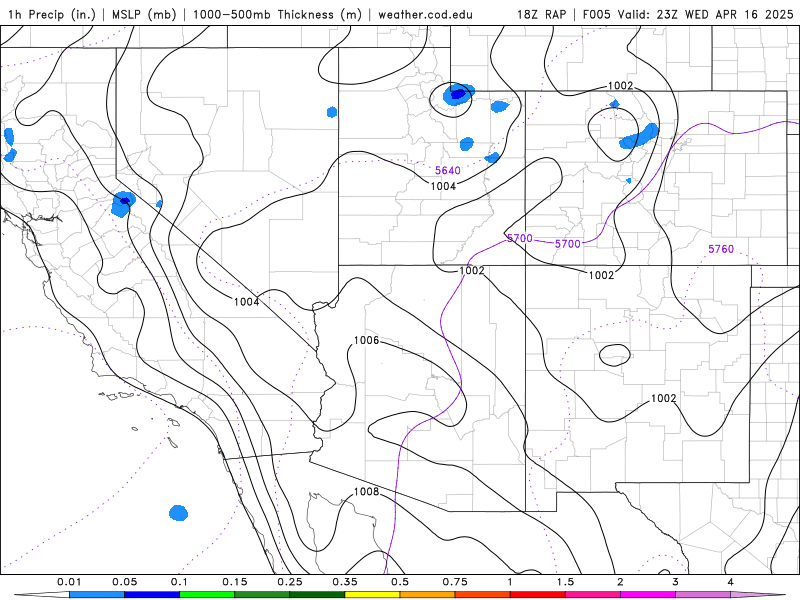This screenshot has width=800, height=600.
Task: Click the 'F005' forecast hour text
Action: point(596,14)
